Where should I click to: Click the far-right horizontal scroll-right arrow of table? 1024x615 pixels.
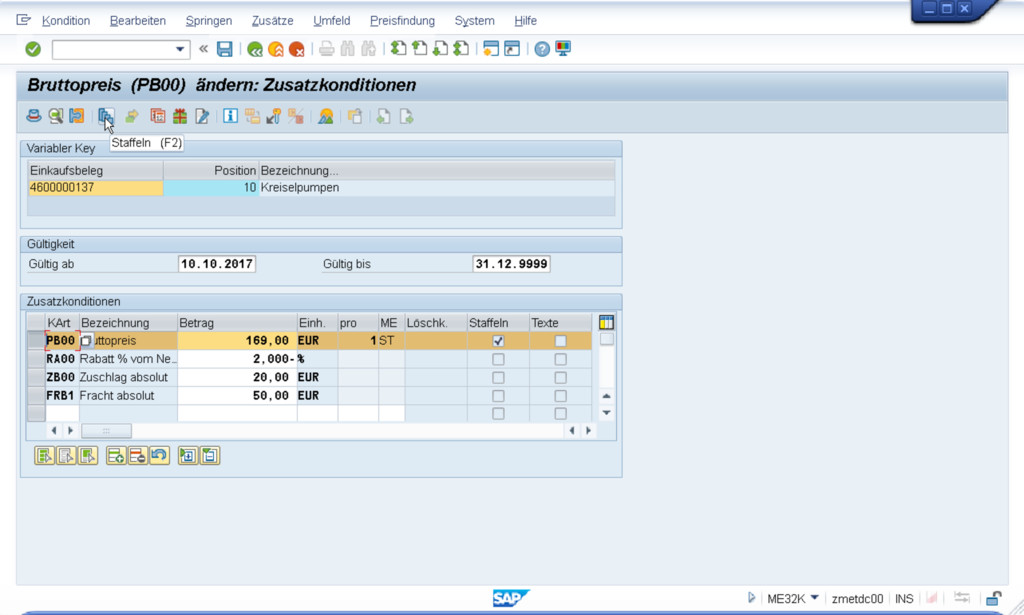point(588,431)
